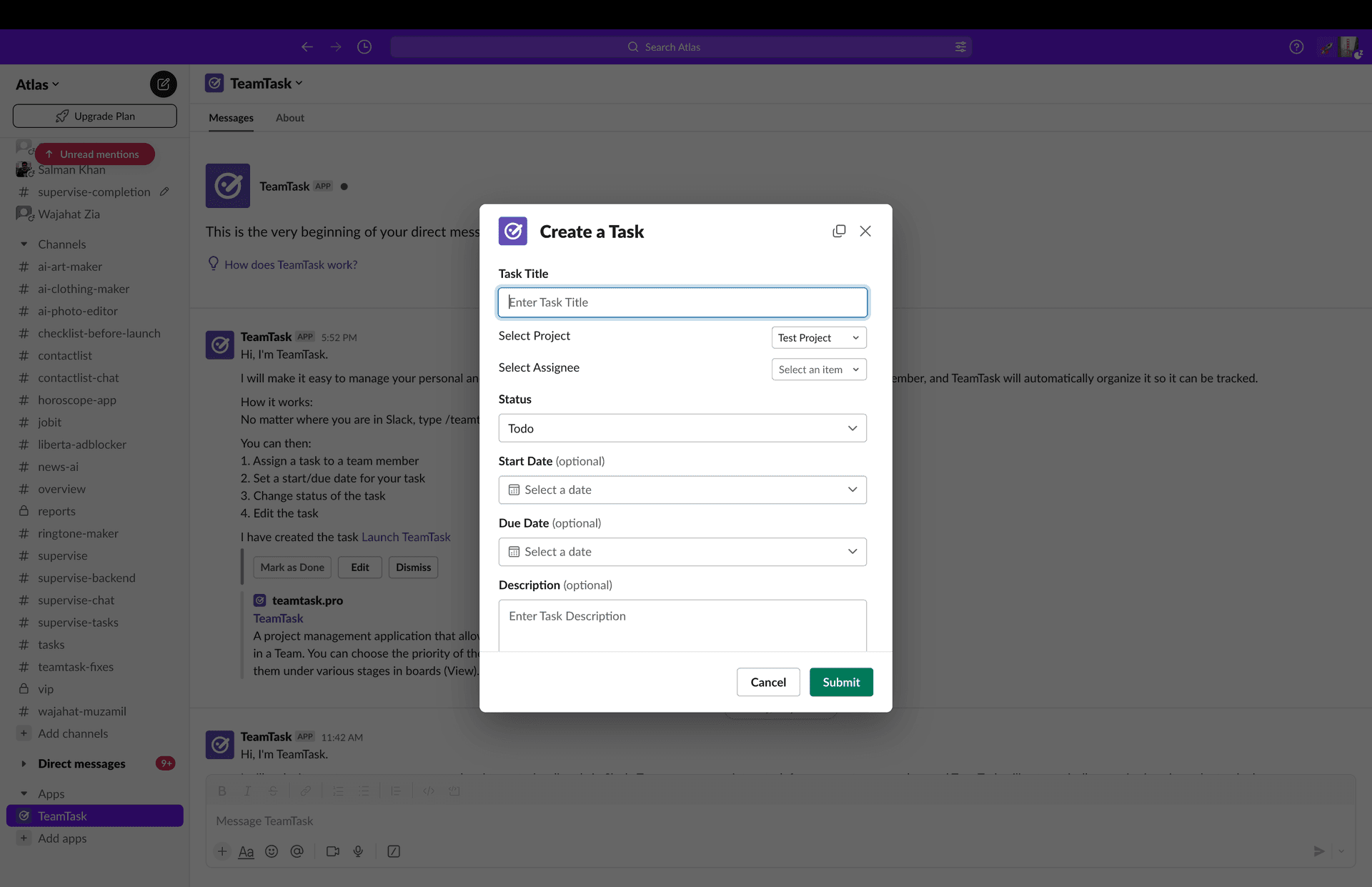Screen dimensions: 1372x887
Task: Open How does TeamTask work link
Action: (291, 264)
